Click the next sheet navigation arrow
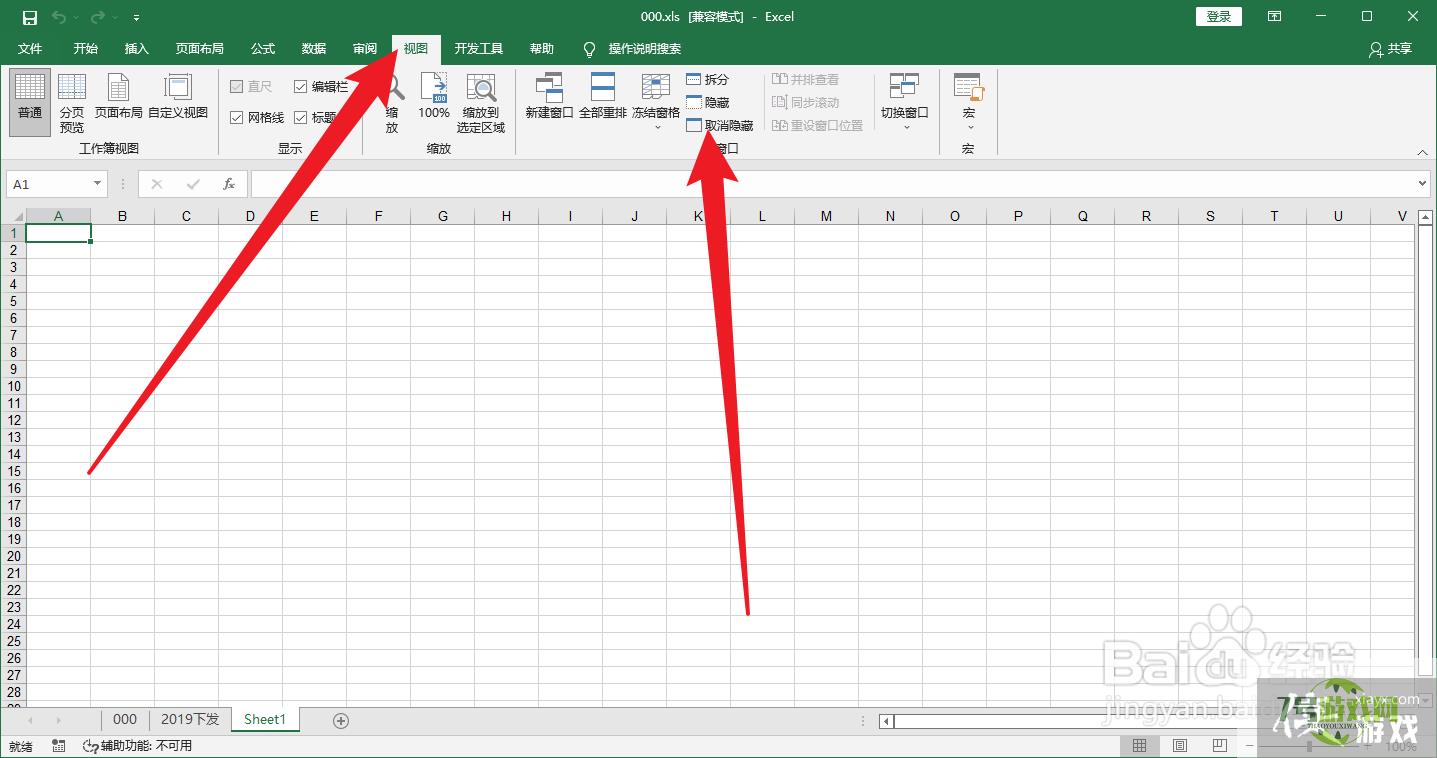The image size is (1437, 758). 59,720
